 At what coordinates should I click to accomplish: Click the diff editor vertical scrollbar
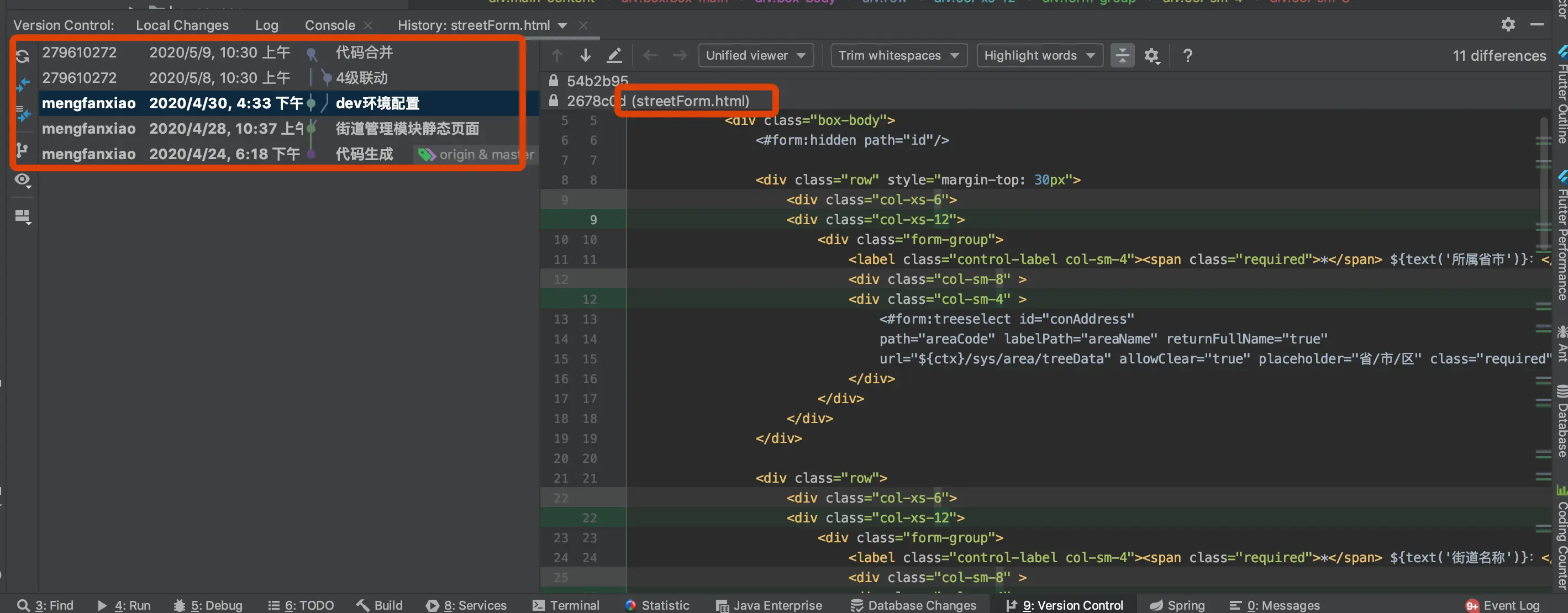(x=1543, y=182)
